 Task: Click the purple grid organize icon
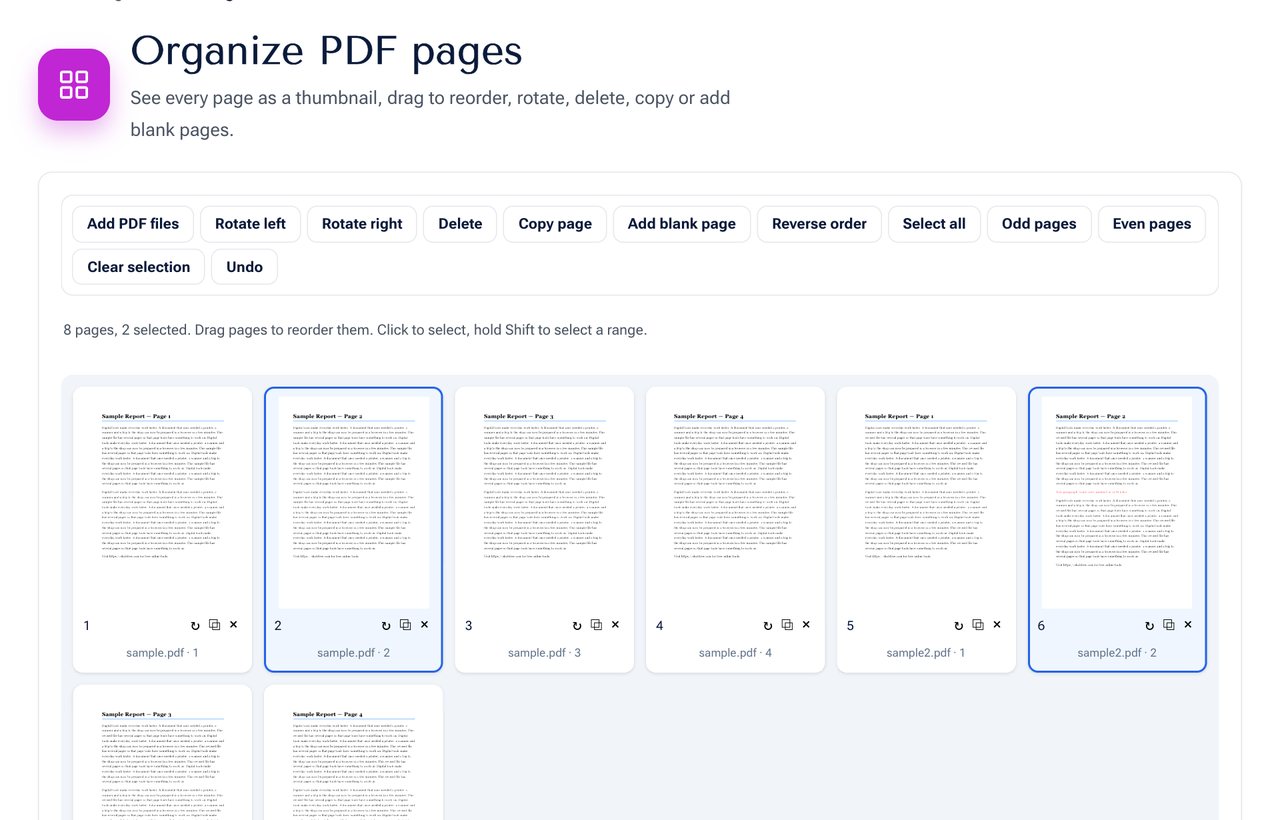pos(74,85)
